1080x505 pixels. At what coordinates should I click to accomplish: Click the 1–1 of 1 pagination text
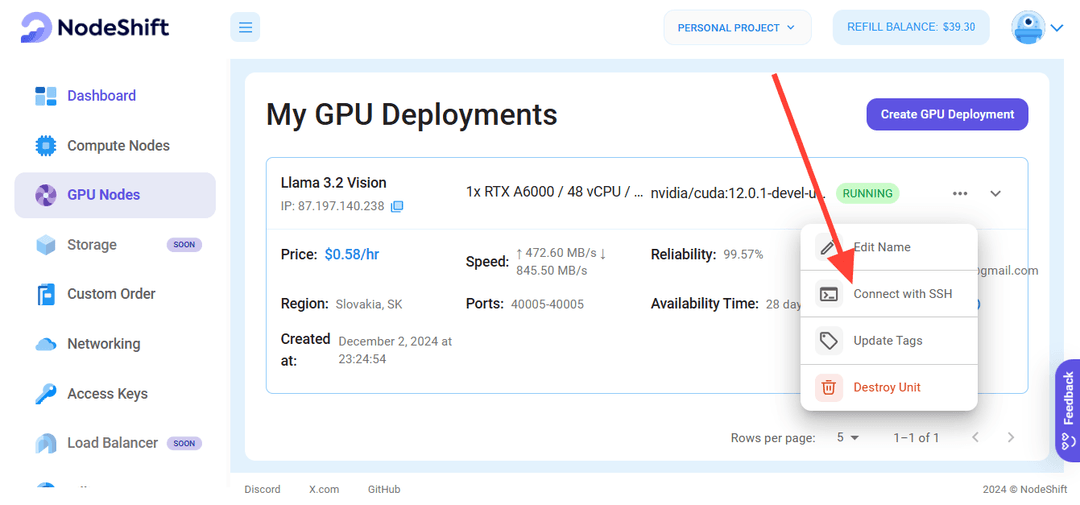coord(916,437)
